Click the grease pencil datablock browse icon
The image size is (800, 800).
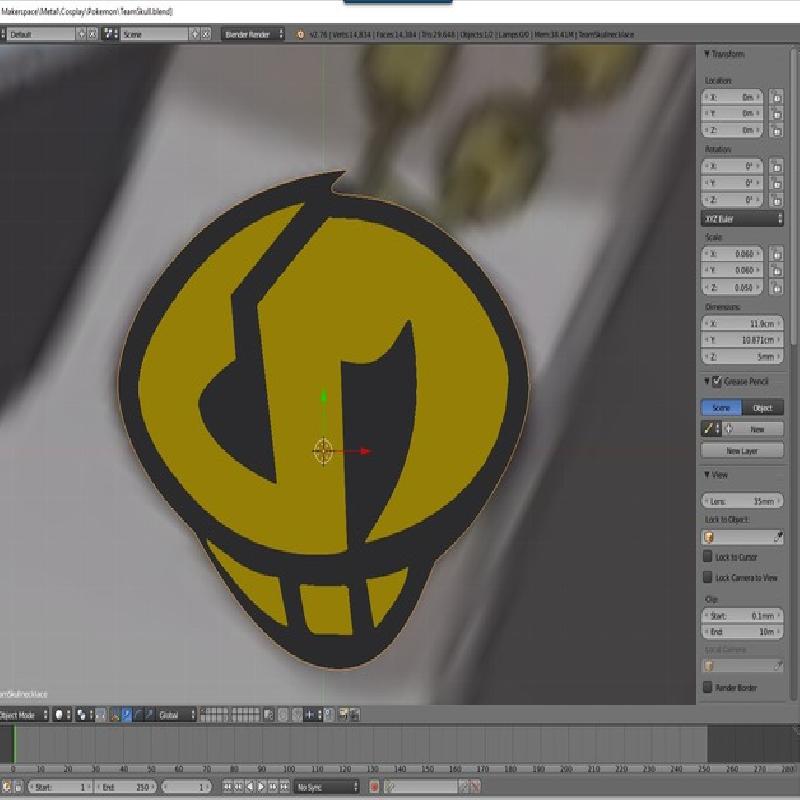711,429
